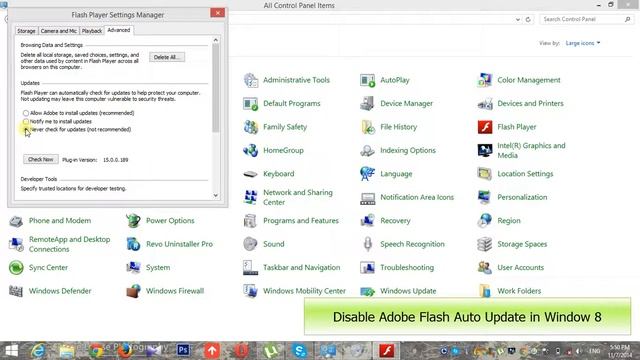The height and width of the screenshot is (360, 640).
Task: Launch Device Manager icon
Action: [x=367, y=104]
